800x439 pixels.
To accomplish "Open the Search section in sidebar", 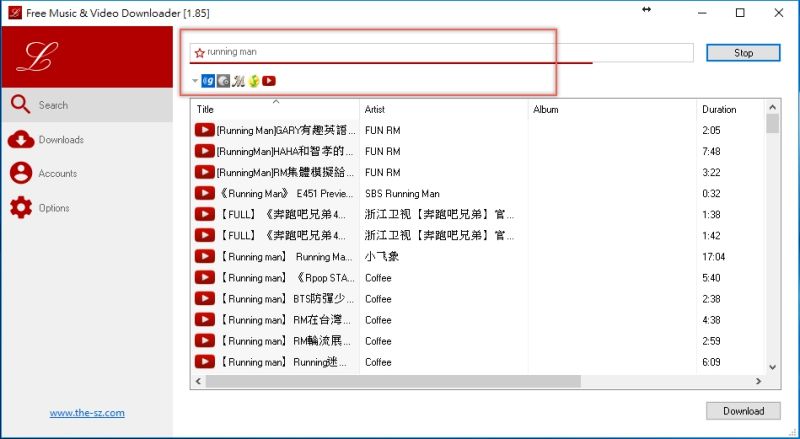I will pyautogui.click(x=87, y=105).
